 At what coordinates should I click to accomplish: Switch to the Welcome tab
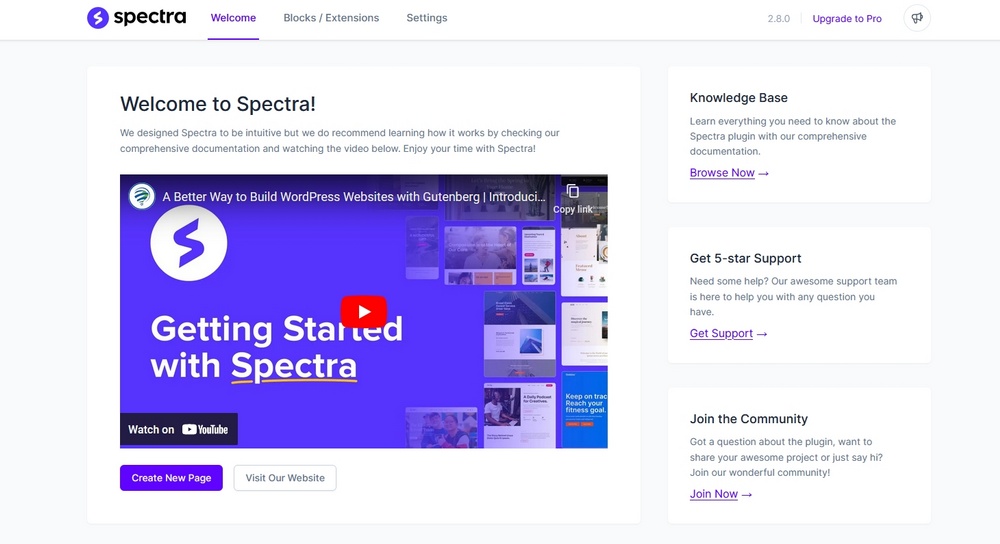(x=233, y=18)
